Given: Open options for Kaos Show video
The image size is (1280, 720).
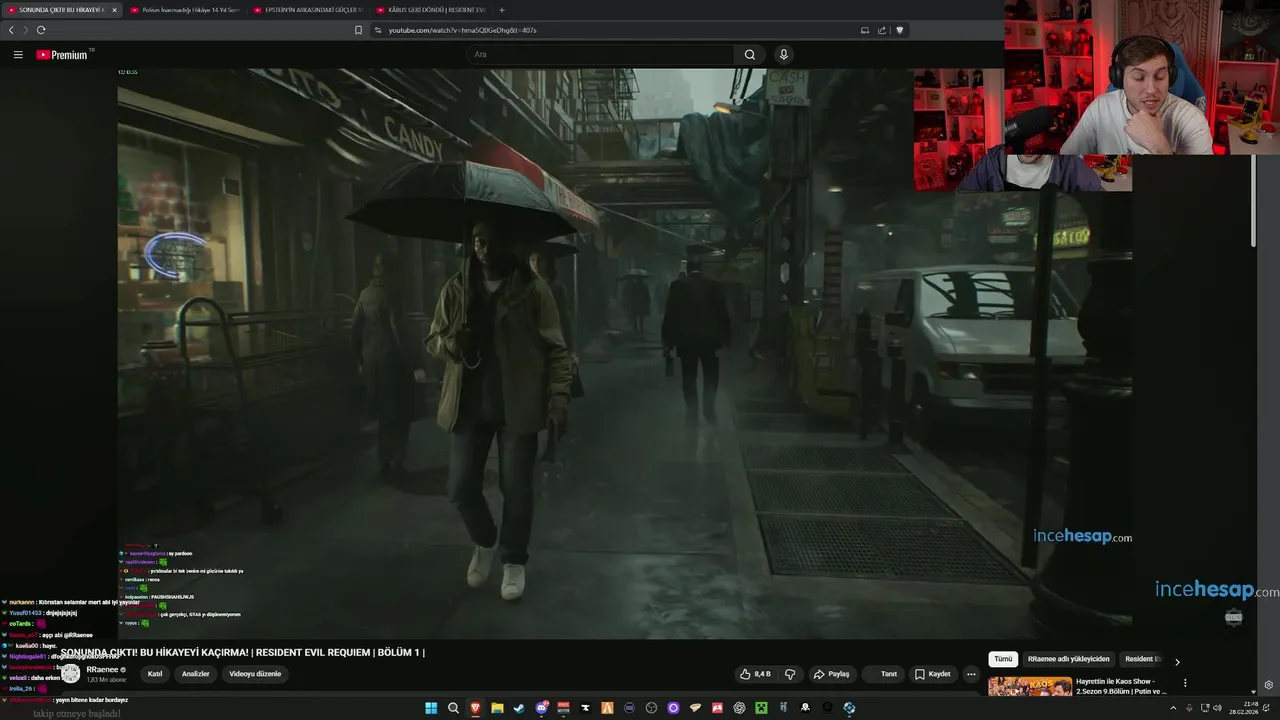Looking at the screenshot, I should tap(1185, 683).
